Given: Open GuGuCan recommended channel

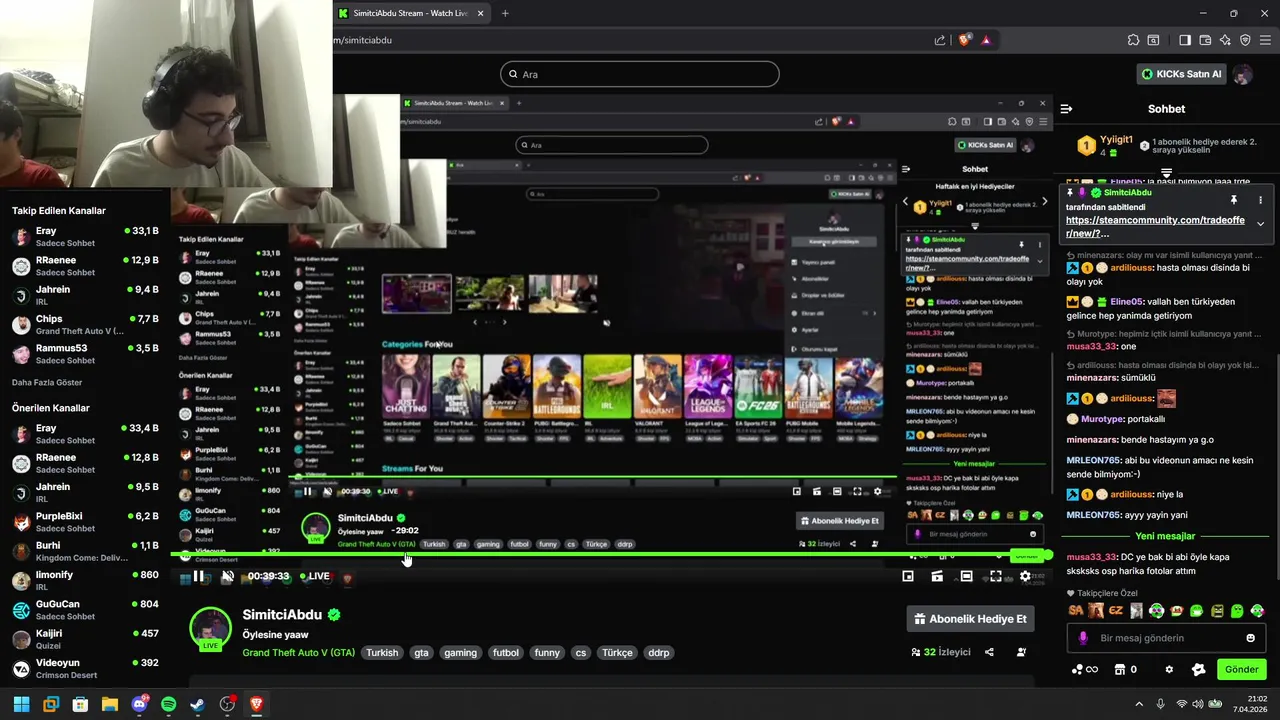Looking at the screenshot, I should tap(85, 609).
